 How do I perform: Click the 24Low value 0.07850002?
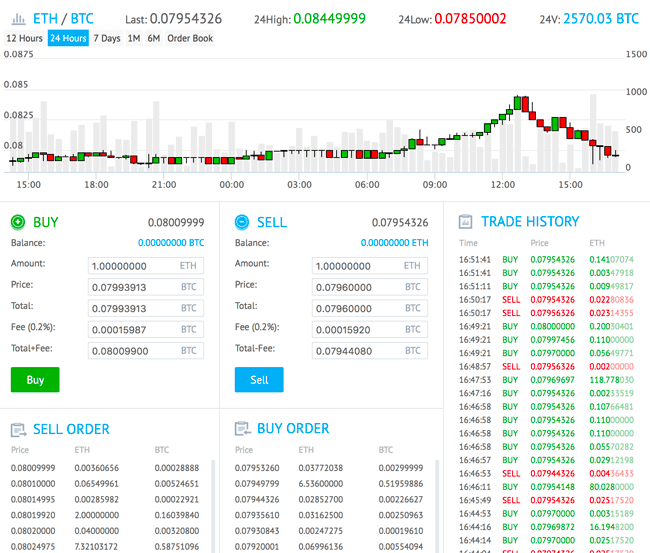(470, 19)
